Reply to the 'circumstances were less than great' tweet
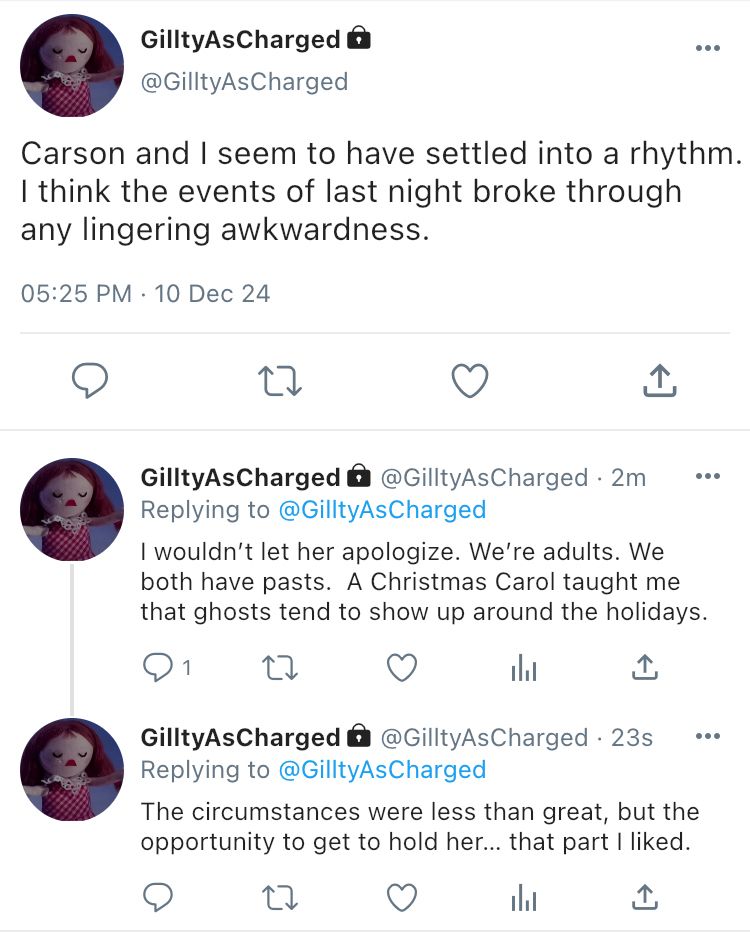 pos(158,897)
